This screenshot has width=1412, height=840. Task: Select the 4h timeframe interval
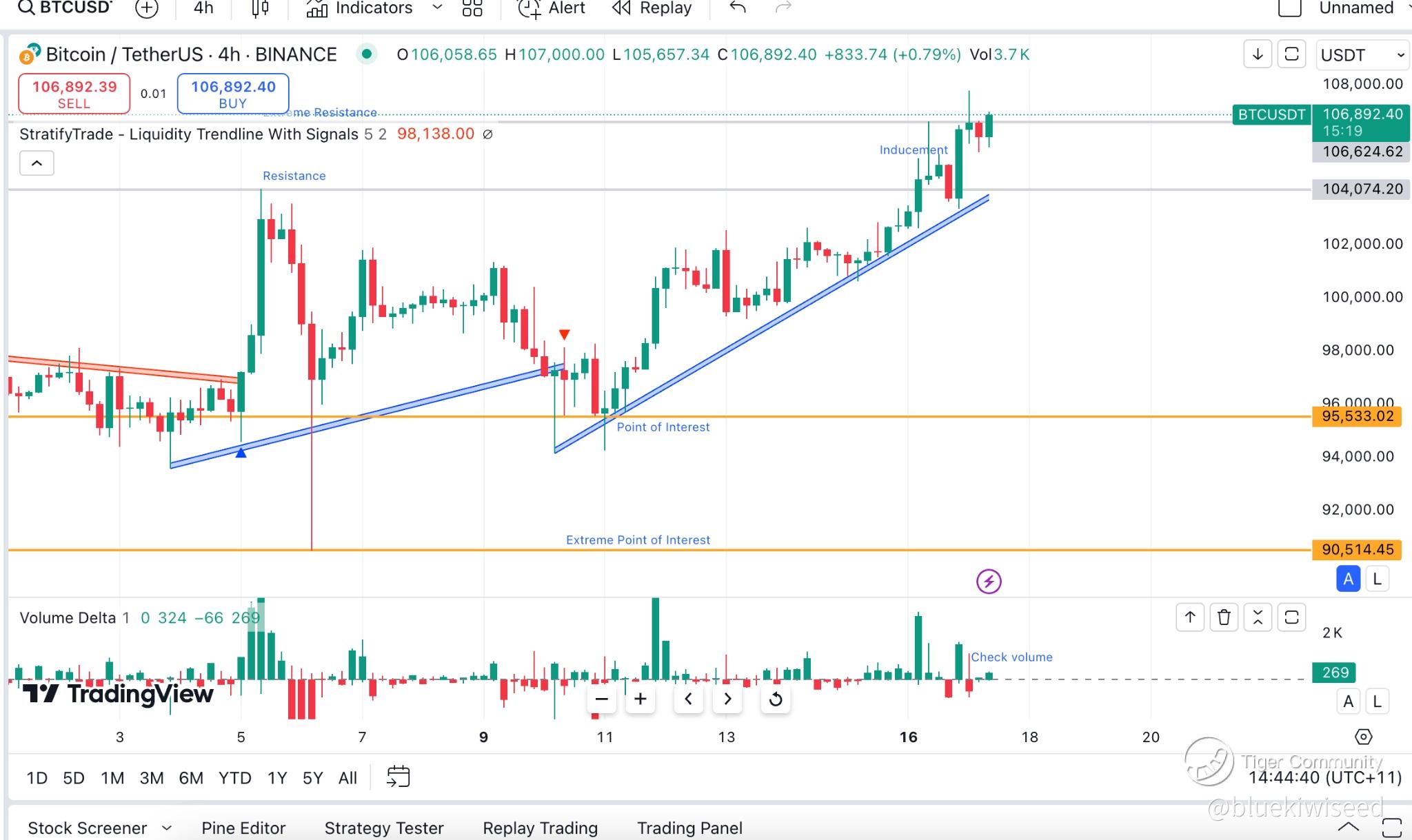point(203,8)
